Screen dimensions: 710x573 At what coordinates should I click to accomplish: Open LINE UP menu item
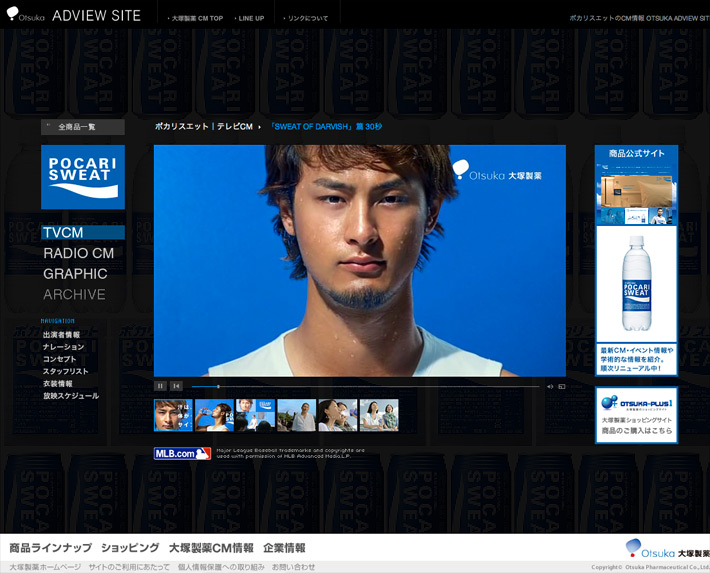[249, 19]
